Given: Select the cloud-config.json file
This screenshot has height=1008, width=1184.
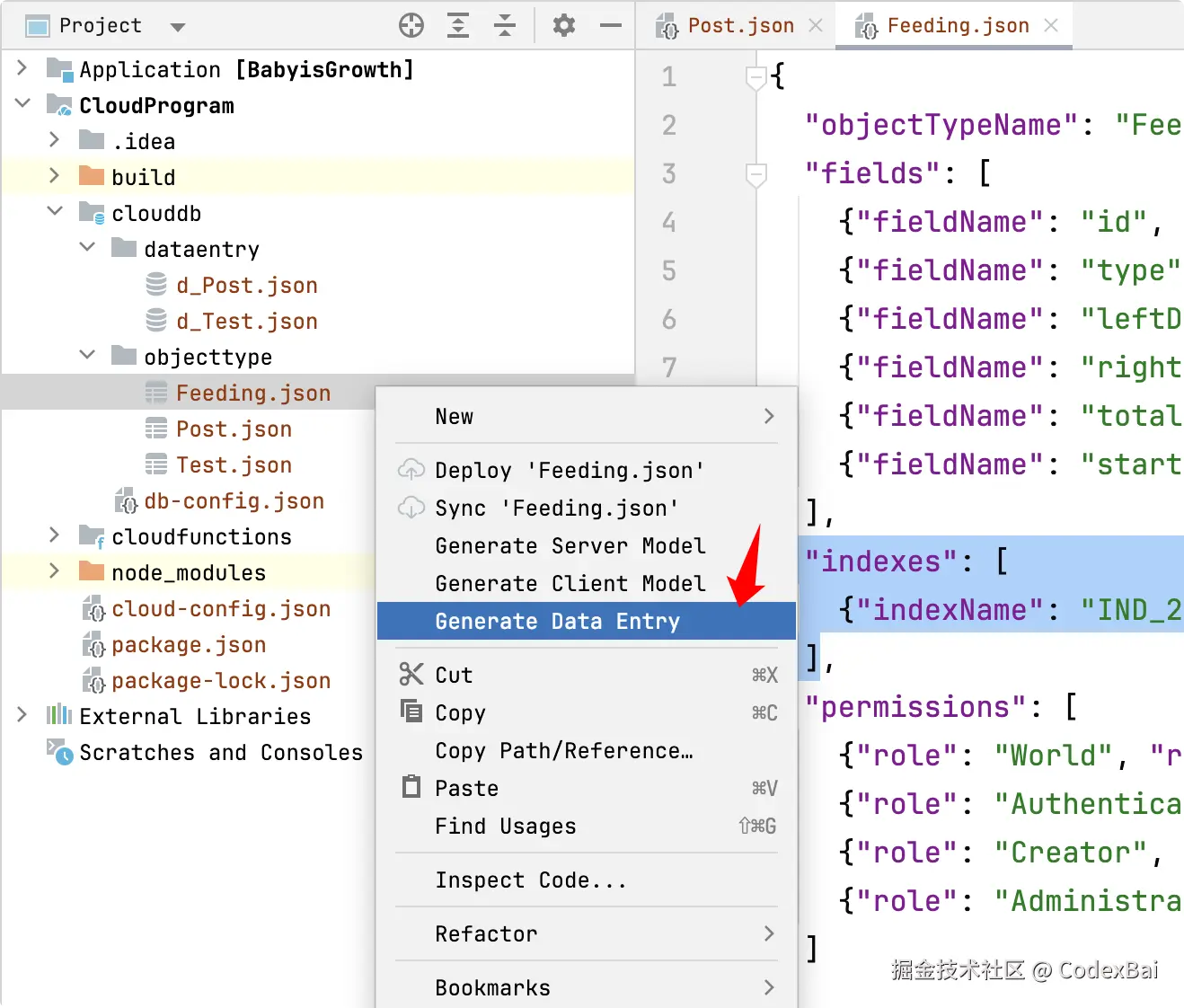Looking at the screenshot, I should click(x=221, y=608).
